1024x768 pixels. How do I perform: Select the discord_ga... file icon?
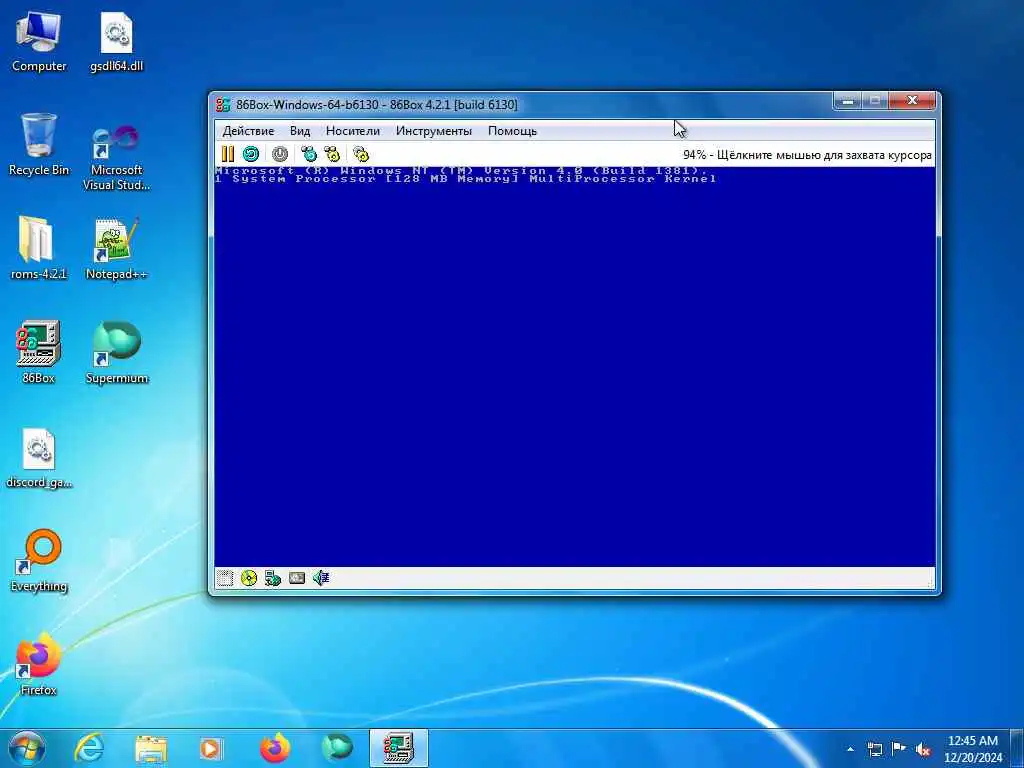[x=39, y=457]
